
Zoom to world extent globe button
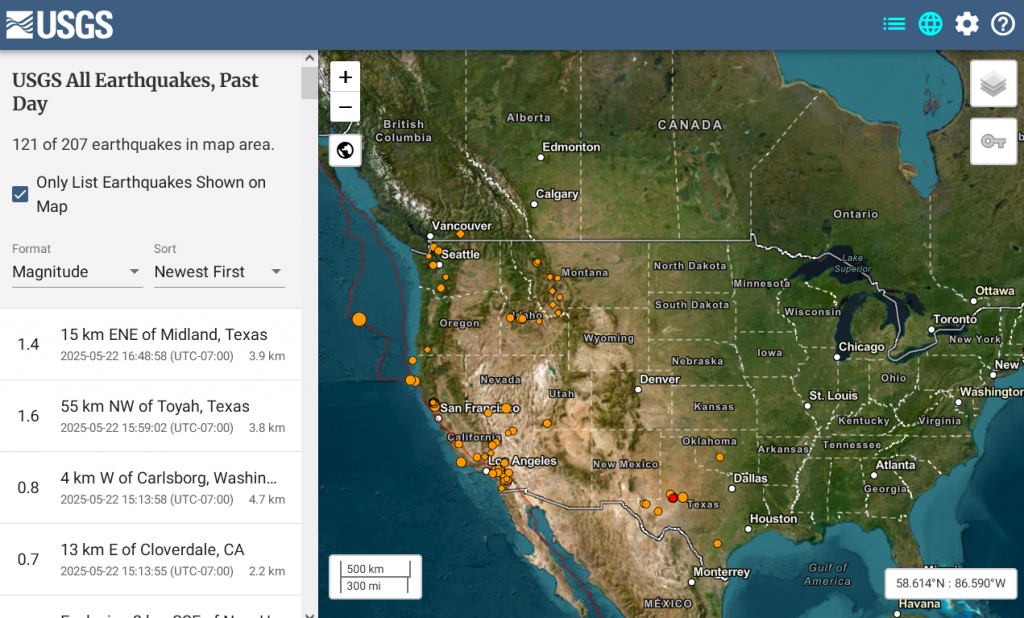[345, 150]
